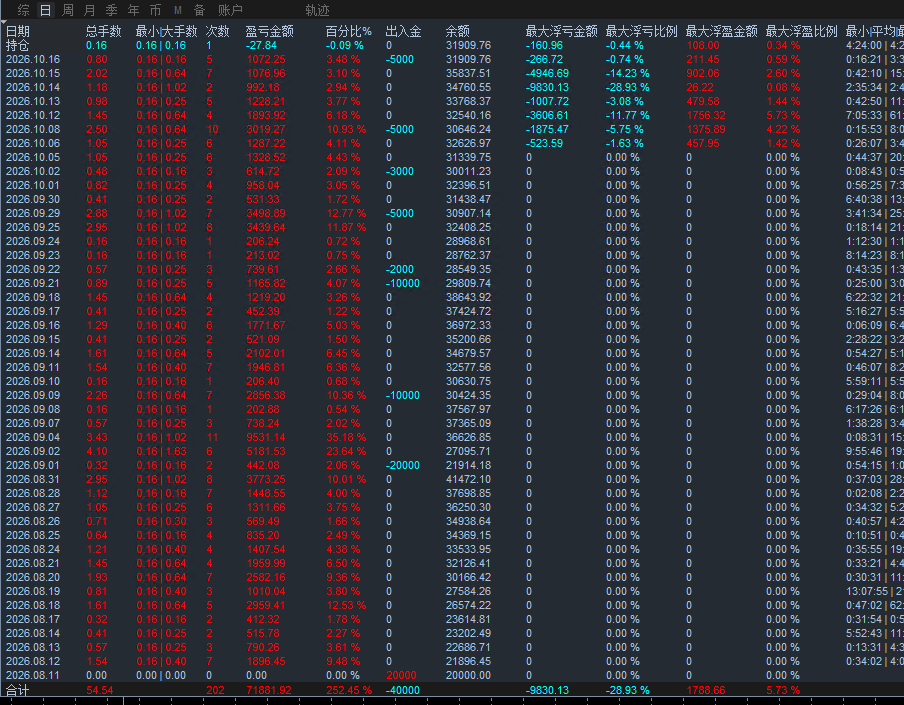Sort by the 最大浮盈比例 column header
Image resolution: width=904 pixels, height=705 pixels.
[x=801, y=31]
